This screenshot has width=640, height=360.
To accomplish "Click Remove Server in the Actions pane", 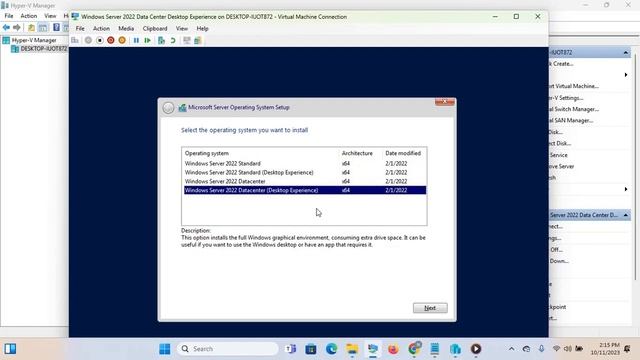I will (562, 167).
